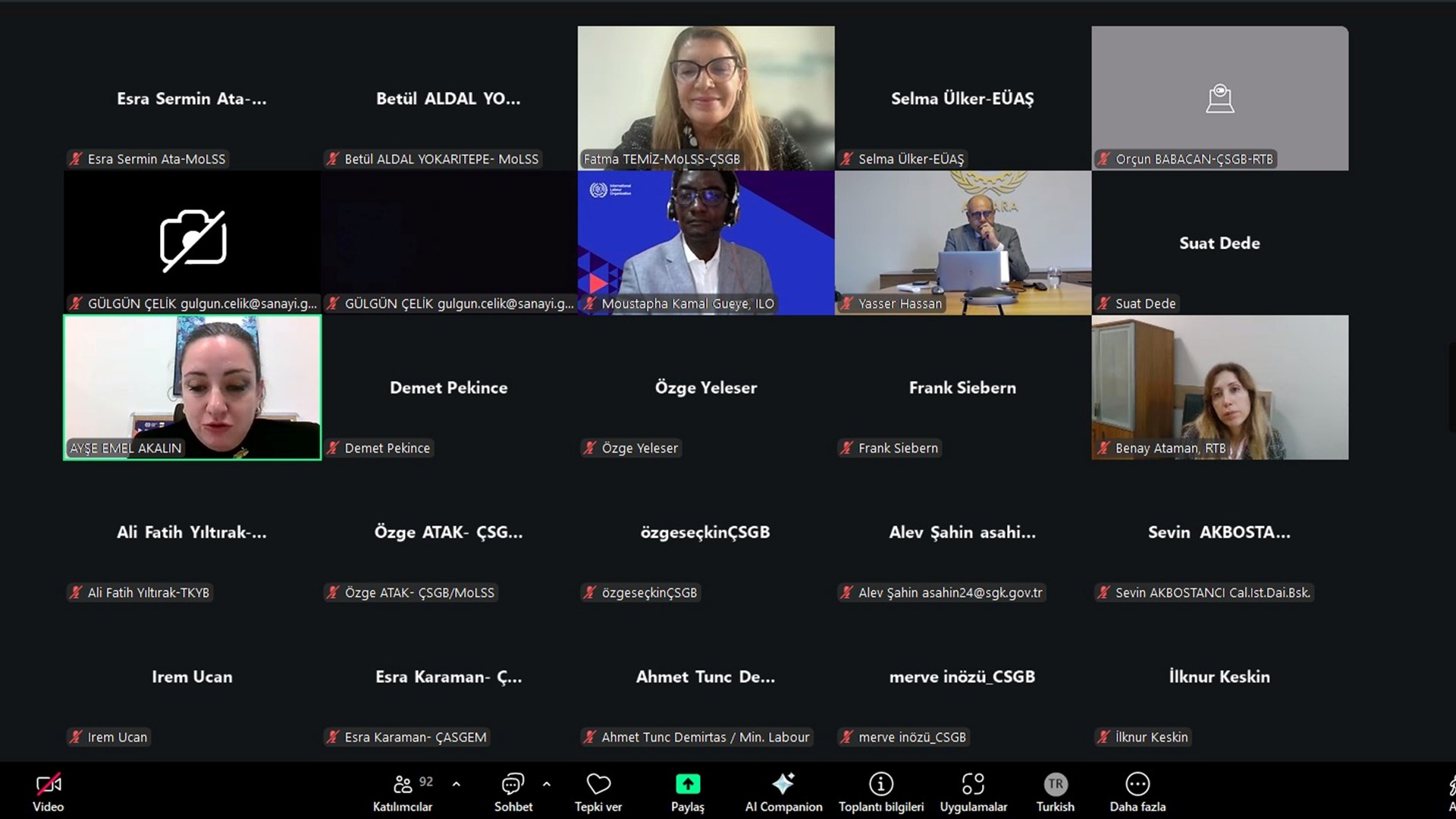Click the Tepki ver heart icon
1456x819 pixels.
tap(598, 784)
